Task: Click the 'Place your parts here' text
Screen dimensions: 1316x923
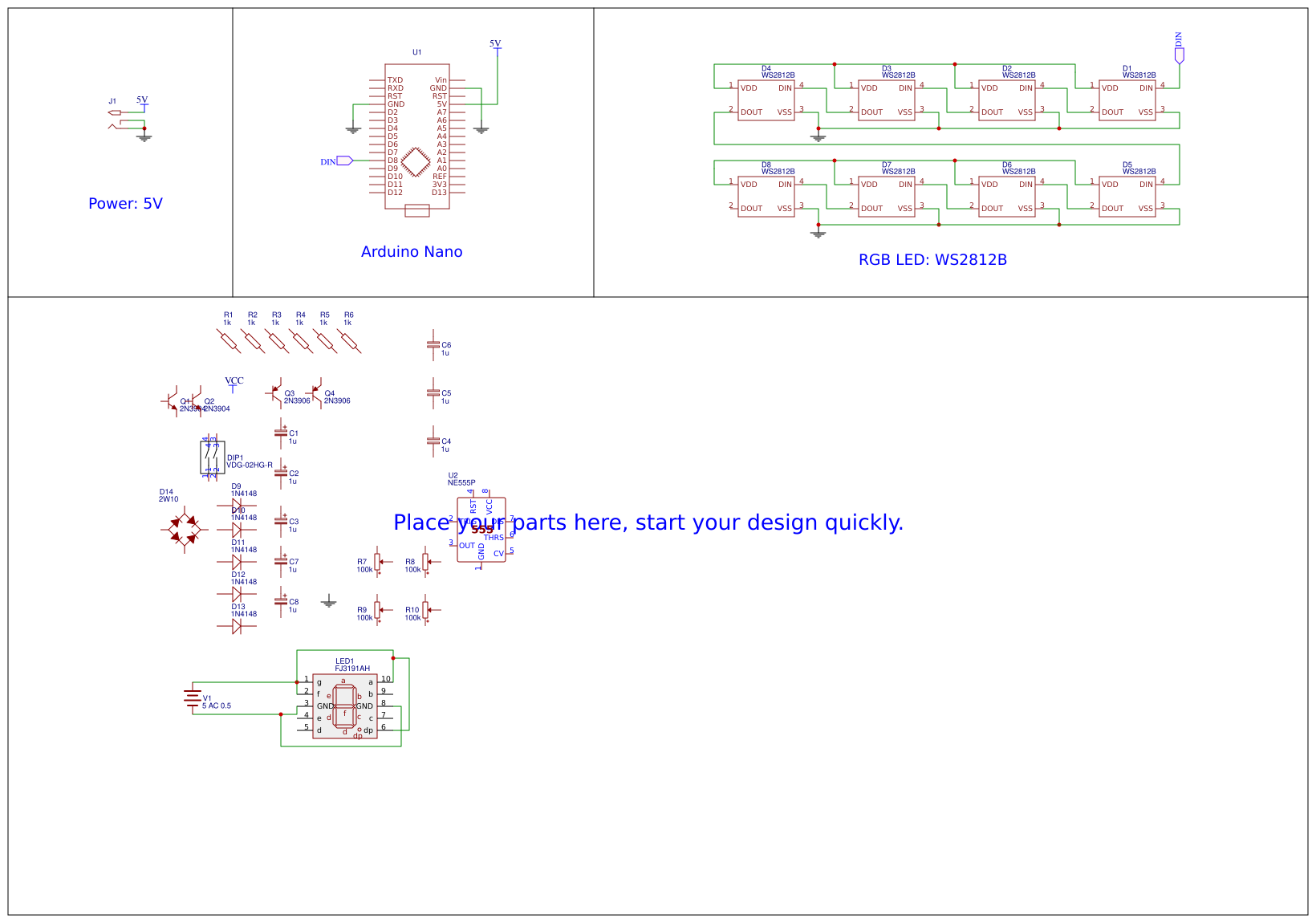Action: (648, 522)
